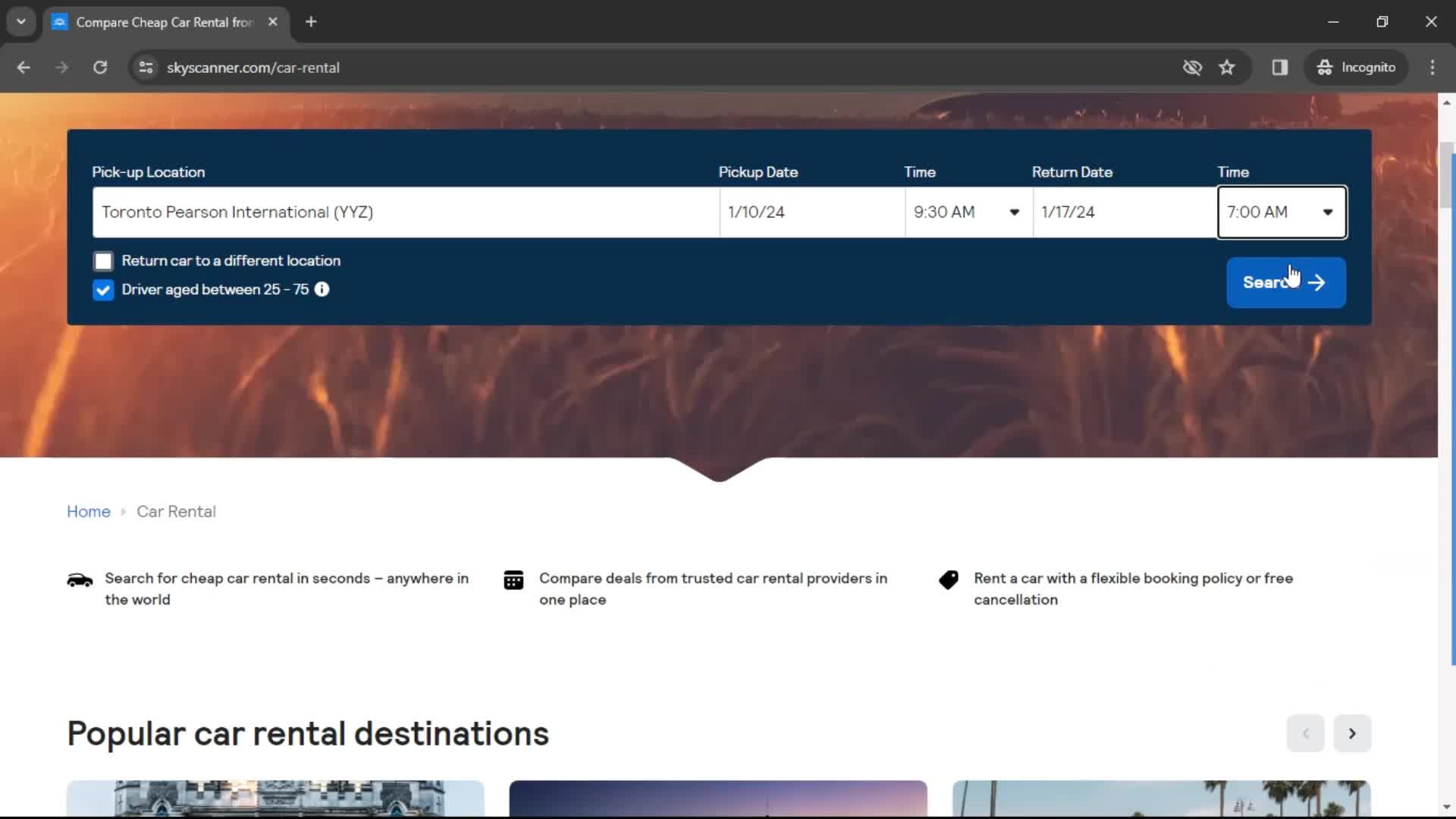Image resolution: width=1456 pixels, height=819 pixels.
Task: Click the page refresh icon
Action: 99,67
